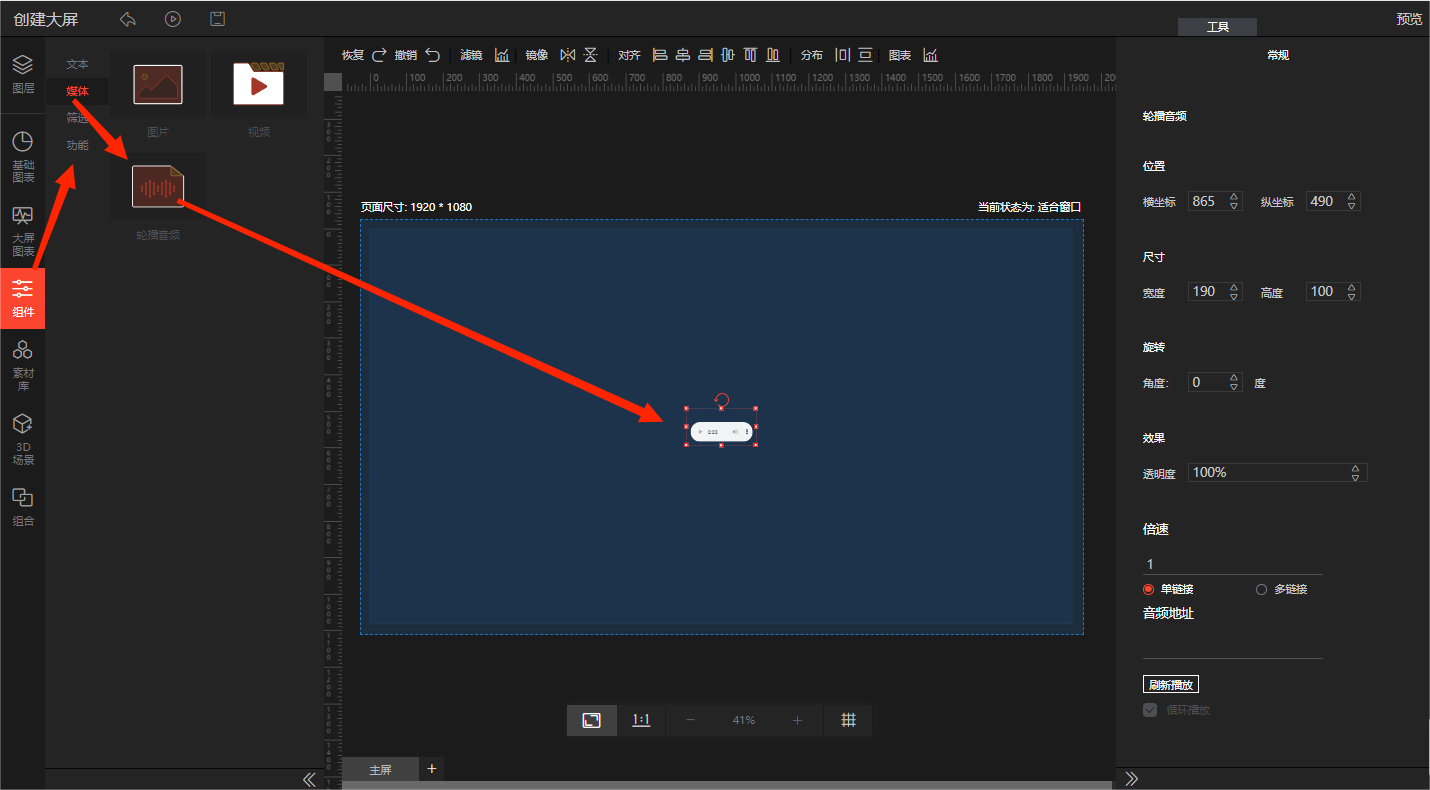This screenshot has height=790, width=1430.
Task: Toggle the 循环播放 loop playback checkbox
Action: tap(1150, 710)
